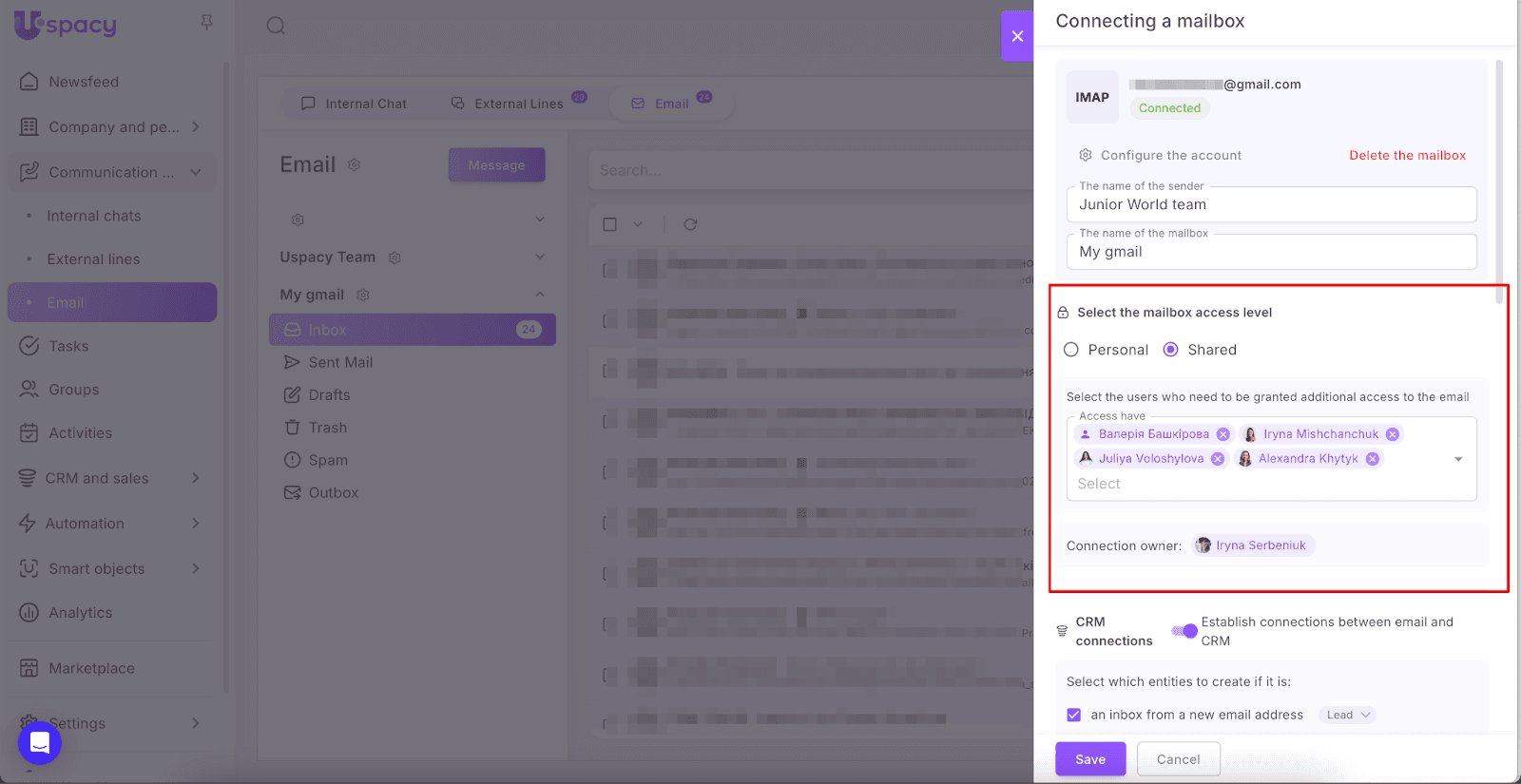1521x784 pixels.
Task: Click the Message compose button
Action: tap(496, 165)
